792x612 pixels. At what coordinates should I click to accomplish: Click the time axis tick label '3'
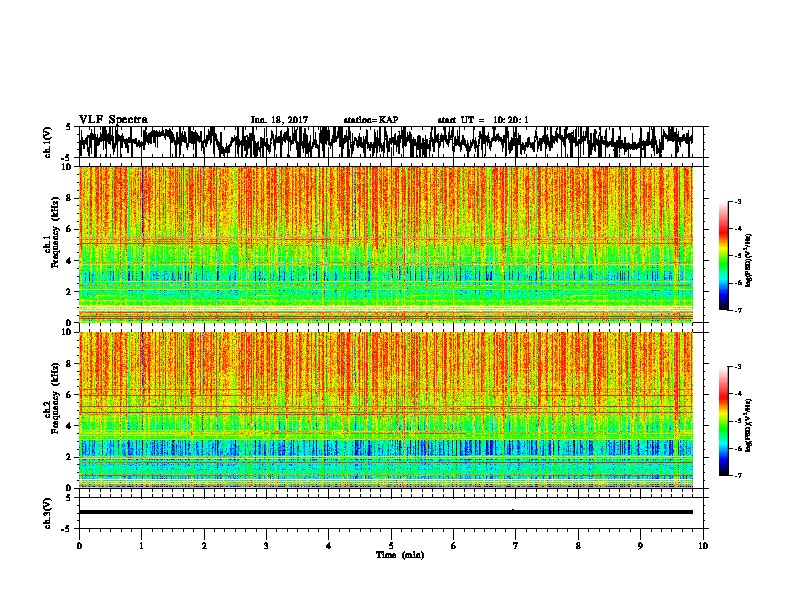click(266, 546)
